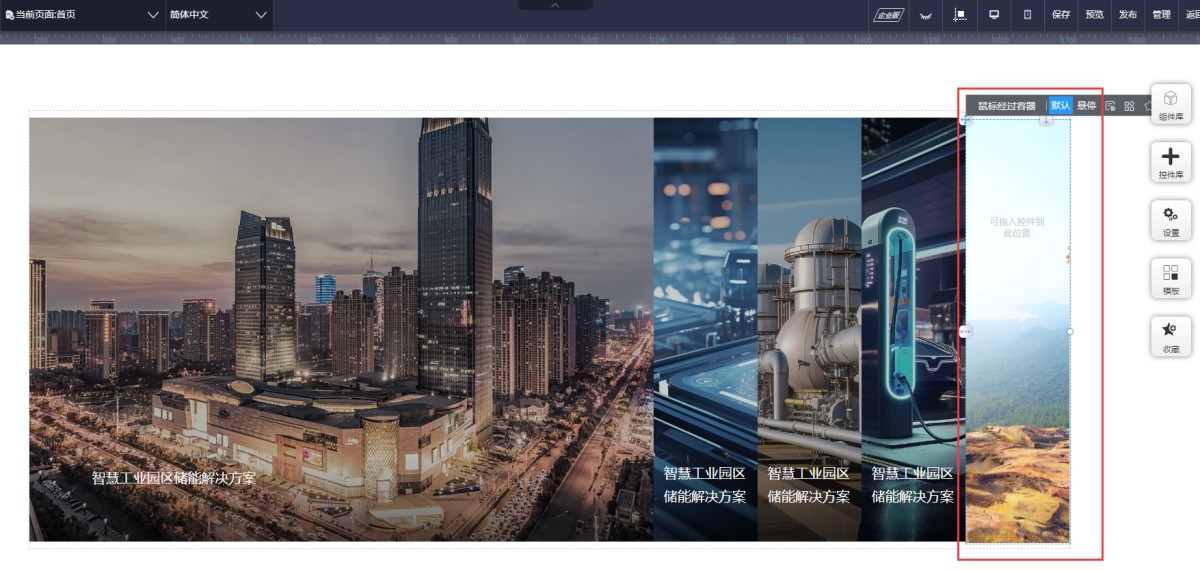Click the 可拖入控件到此位置 placeholder text

point(1017,227)
